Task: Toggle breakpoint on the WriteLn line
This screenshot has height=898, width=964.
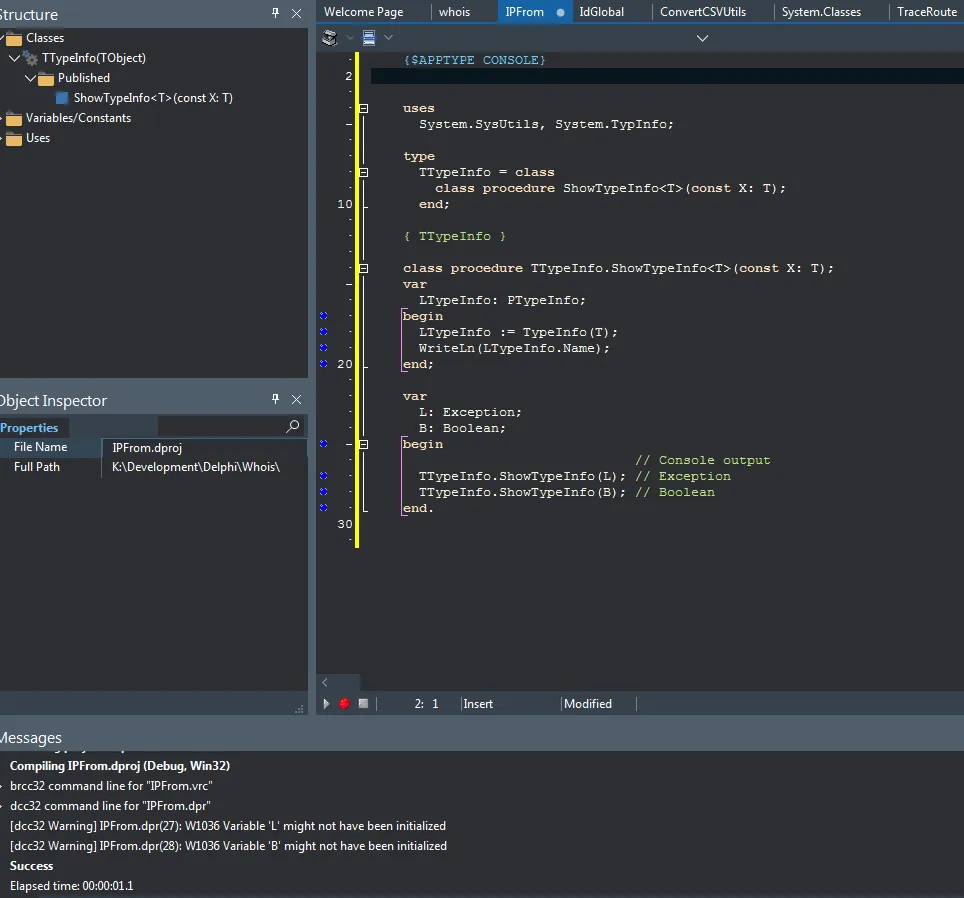Action: coord(323,348)
